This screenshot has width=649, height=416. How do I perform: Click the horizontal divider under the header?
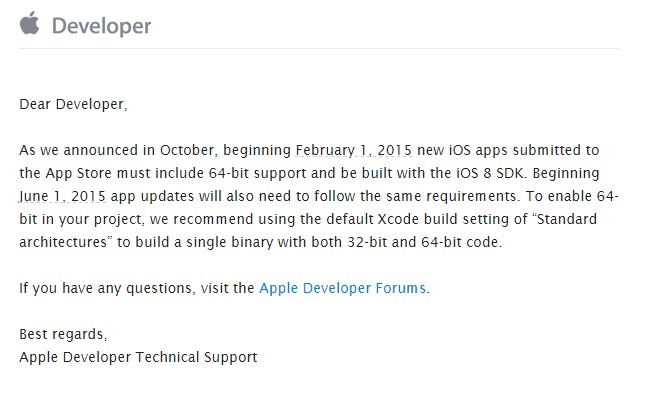[x=319, y=48]
